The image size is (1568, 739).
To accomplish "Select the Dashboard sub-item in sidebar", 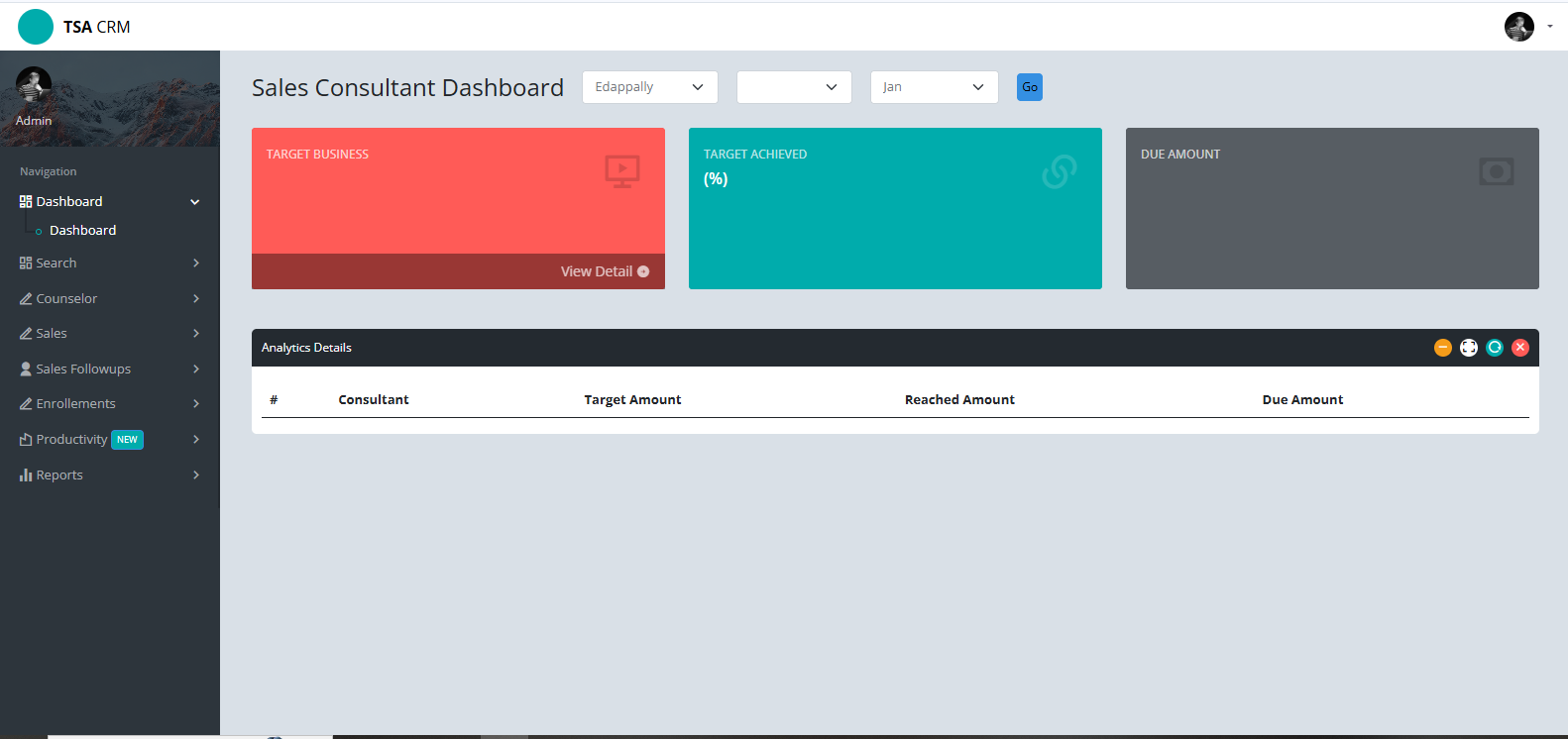I will 82,230.
